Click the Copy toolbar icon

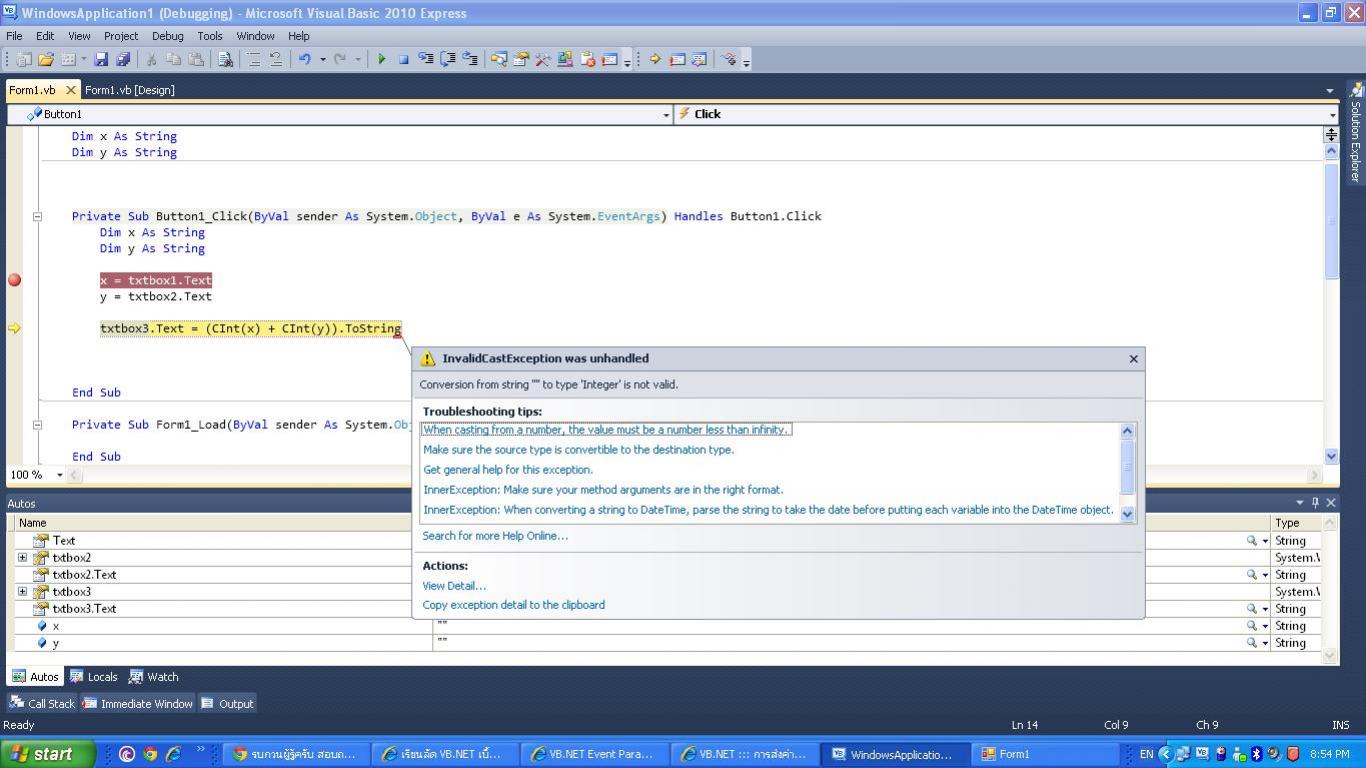[174, 59]
